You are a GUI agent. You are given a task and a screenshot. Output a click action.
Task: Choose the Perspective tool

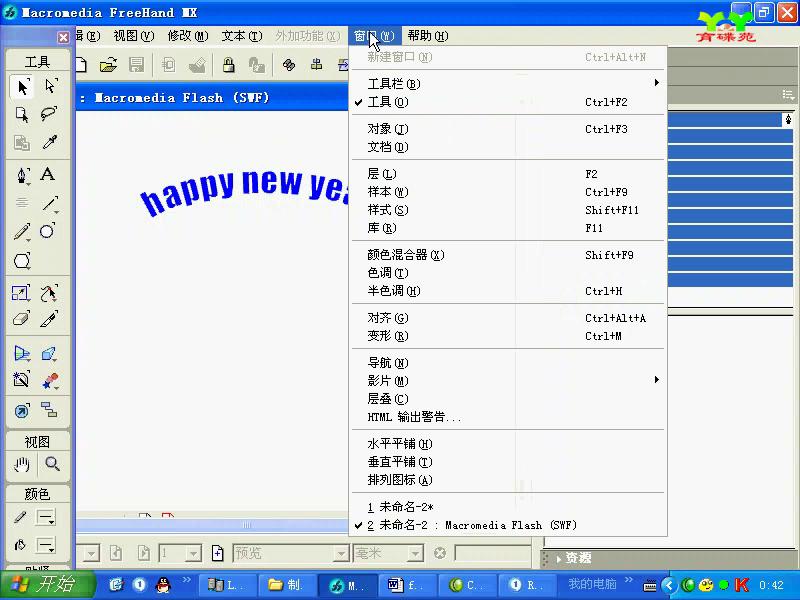click(22, 353)
